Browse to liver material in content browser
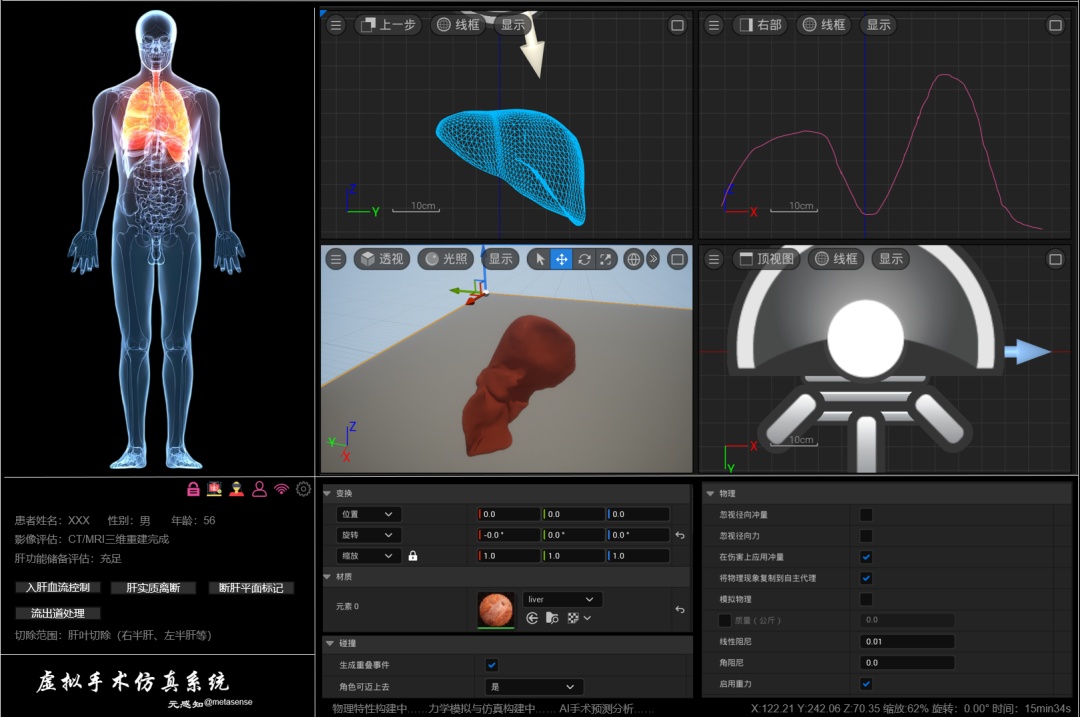Viewport: 1080px width, 717px height. pos(552,619)
